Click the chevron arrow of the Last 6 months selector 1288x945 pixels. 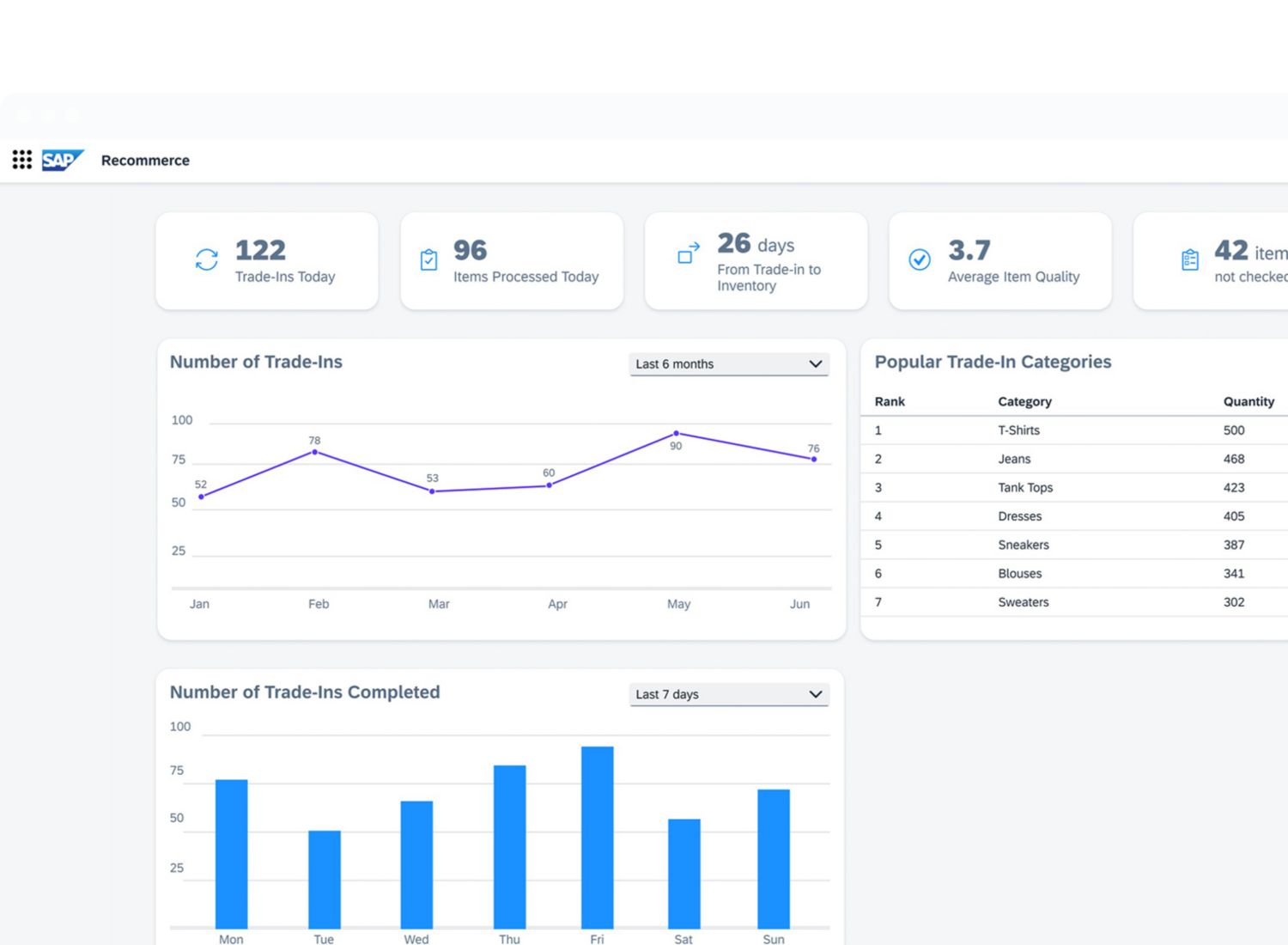pos(816,364)
